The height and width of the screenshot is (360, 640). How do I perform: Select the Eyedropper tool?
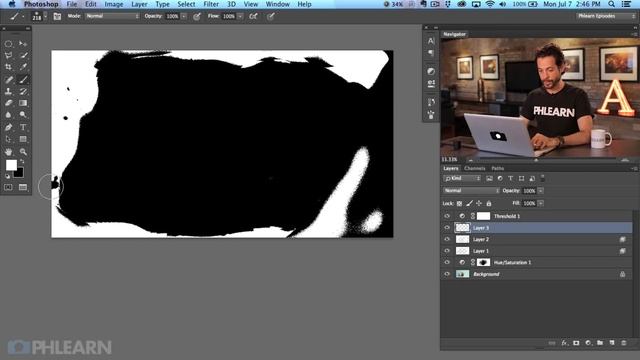23,67
